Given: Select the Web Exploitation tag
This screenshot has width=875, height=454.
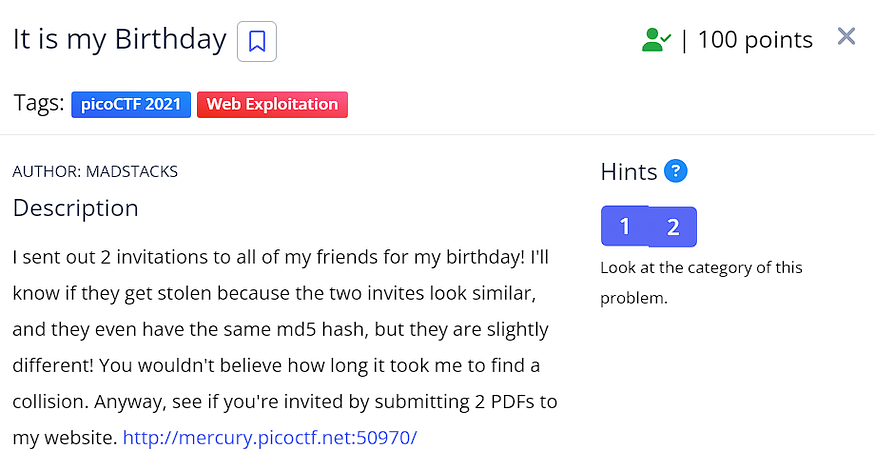Looking at the screenshot, I should [272, 104].
